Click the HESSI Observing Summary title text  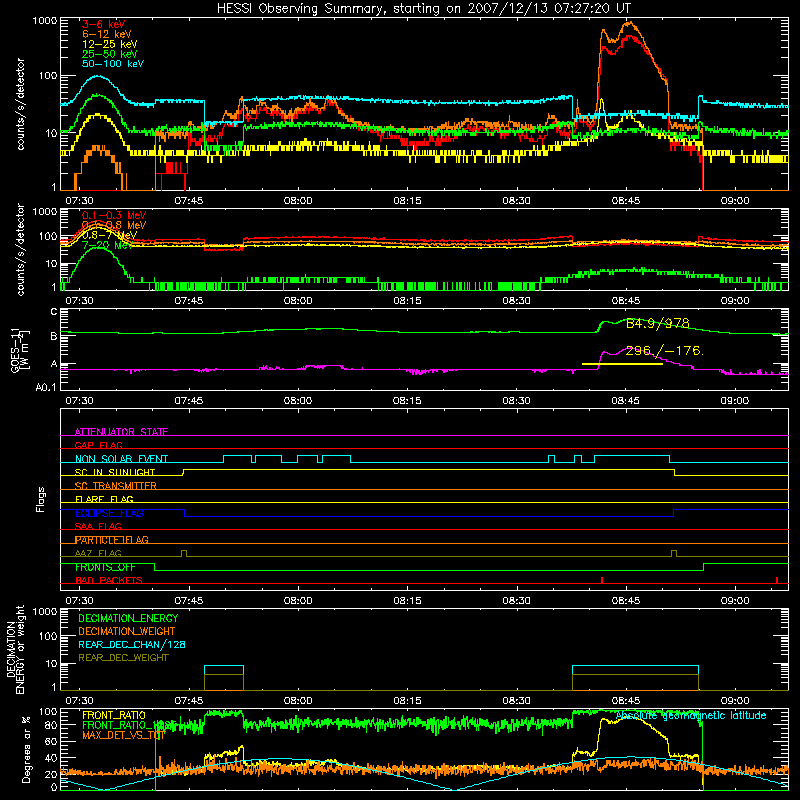424,8
